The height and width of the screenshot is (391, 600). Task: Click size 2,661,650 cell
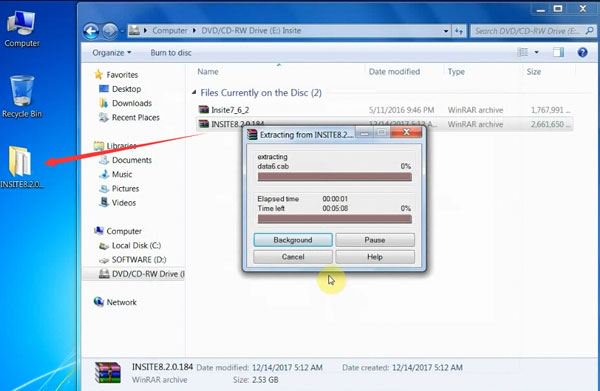pyautogui.click(x=550, y=124)
